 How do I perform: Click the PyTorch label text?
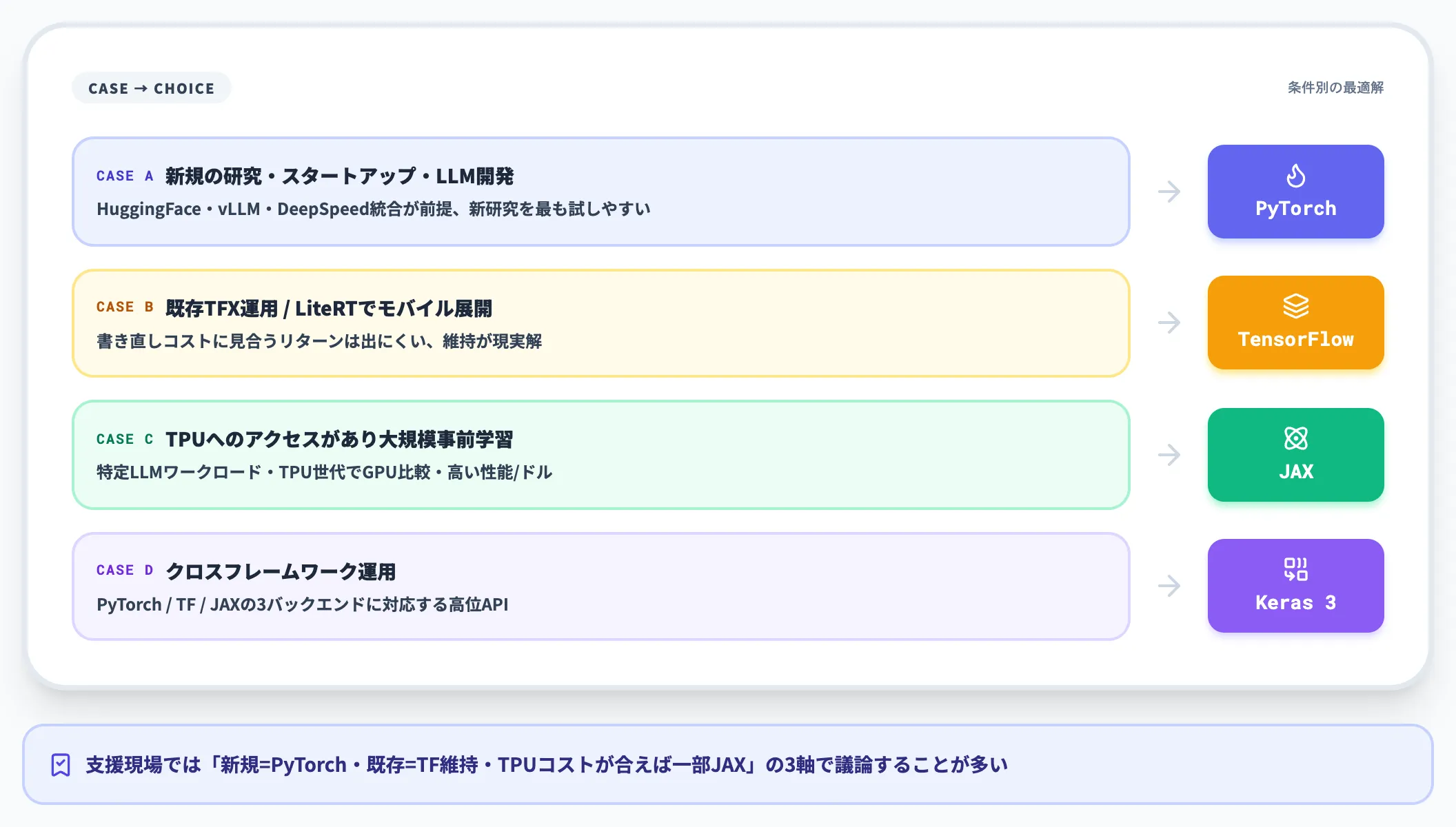(x=1295, y=208)
